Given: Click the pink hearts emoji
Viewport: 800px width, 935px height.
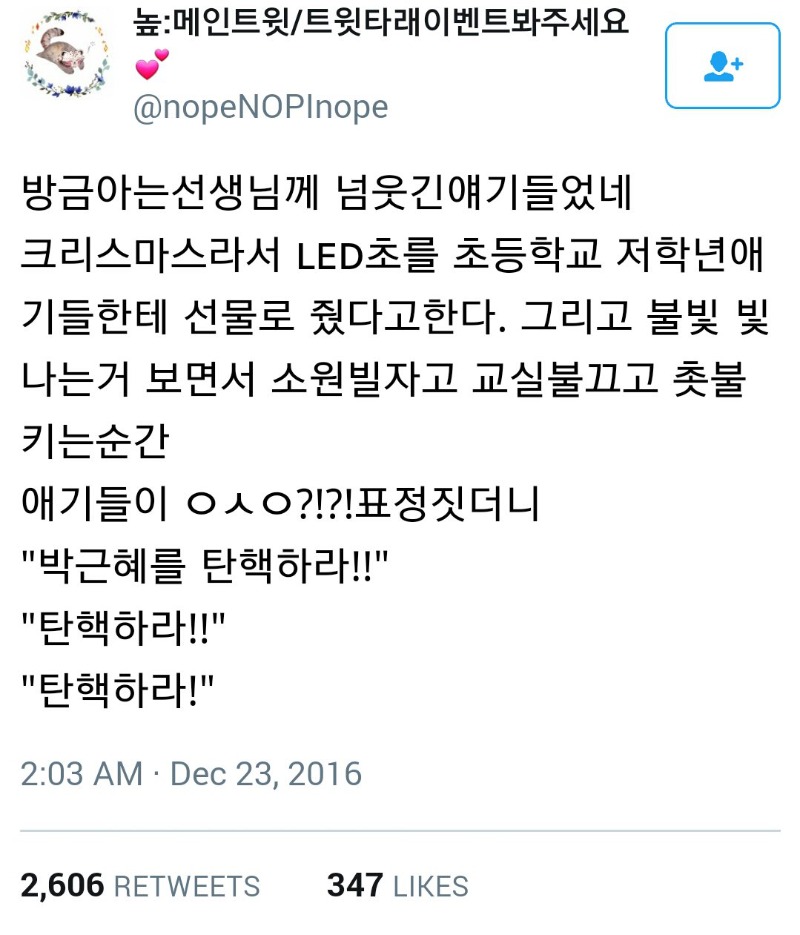Looking at the screenshot, I should click(x=151, y=64).
